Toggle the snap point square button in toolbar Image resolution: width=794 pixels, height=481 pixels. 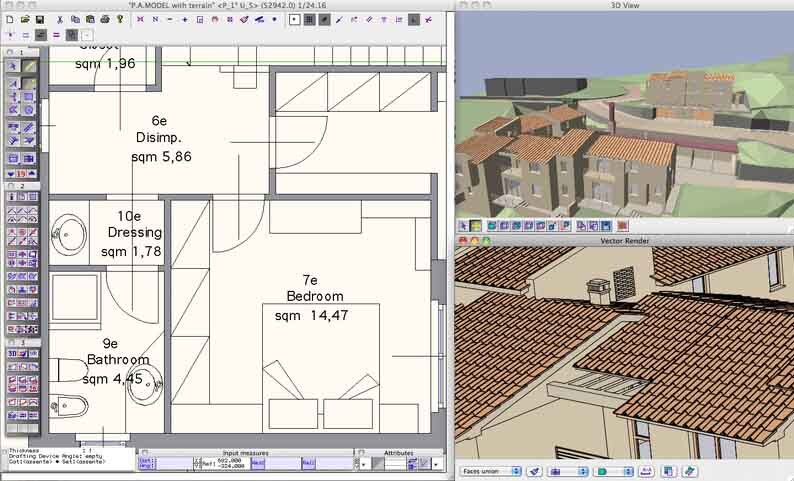(294, 19)
